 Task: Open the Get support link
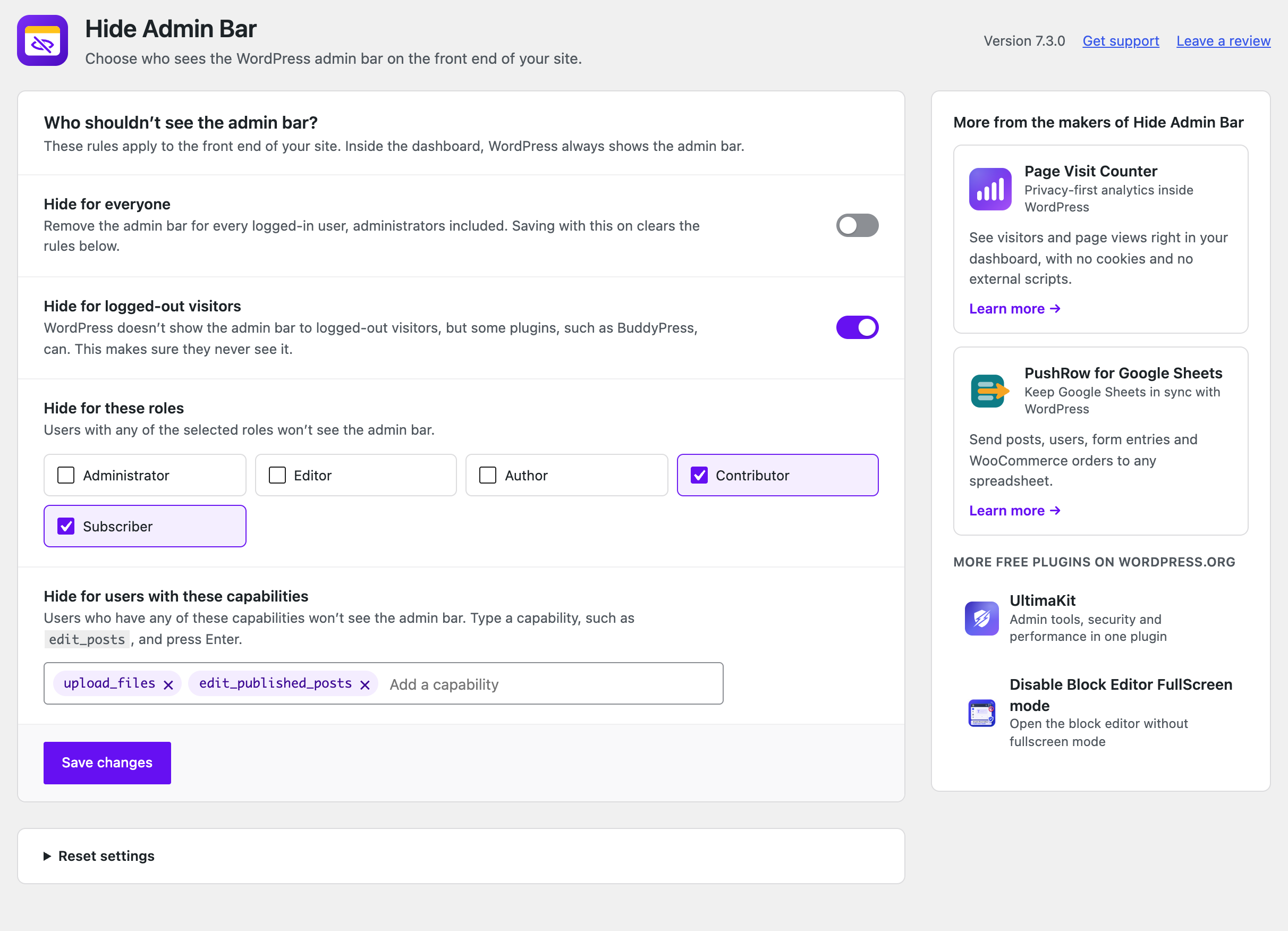[1121, 41]
